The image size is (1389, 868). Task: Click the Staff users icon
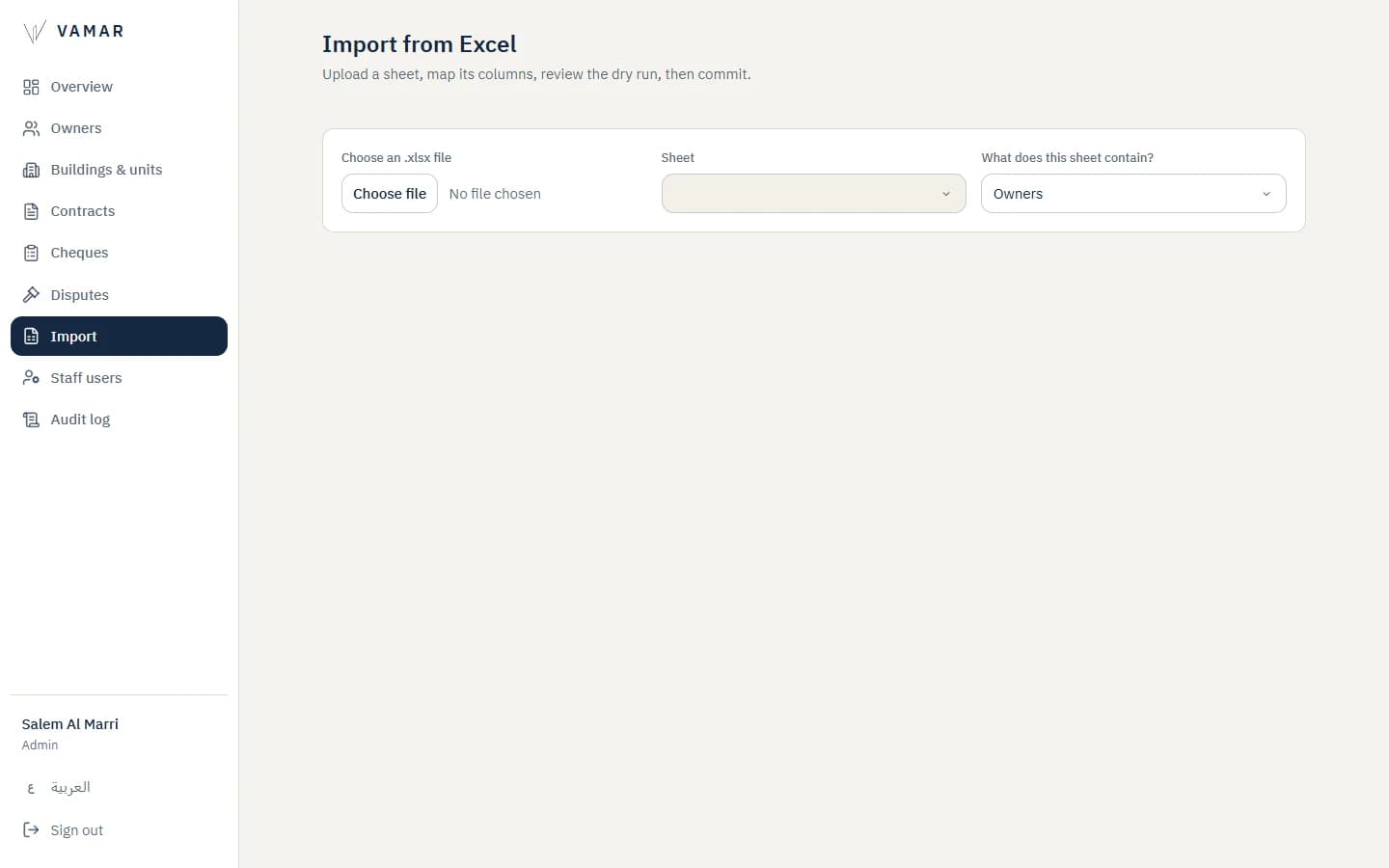pos(31,378)
